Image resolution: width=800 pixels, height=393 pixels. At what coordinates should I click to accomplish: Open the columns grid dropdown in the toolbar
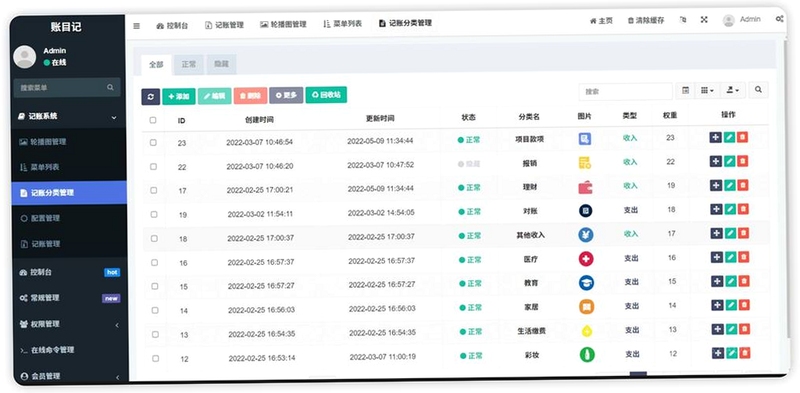point(707,90)
